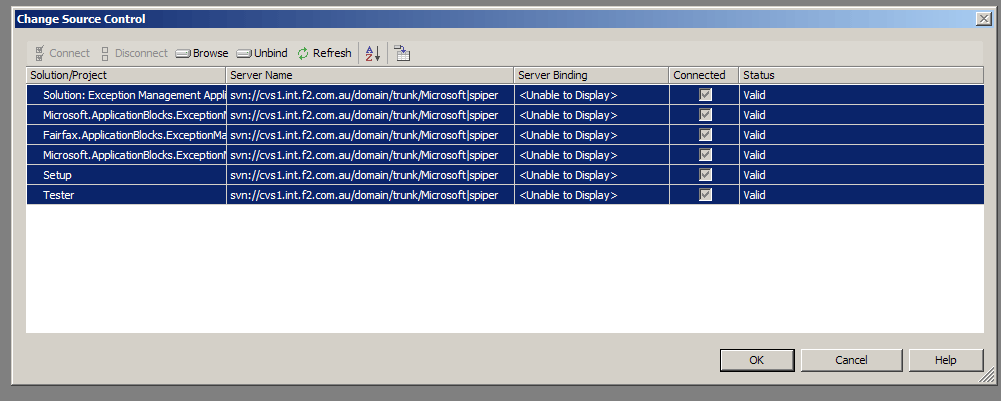Sort by the Solution/Project column header
The image size is (1001, 401).
click(126, 75)
